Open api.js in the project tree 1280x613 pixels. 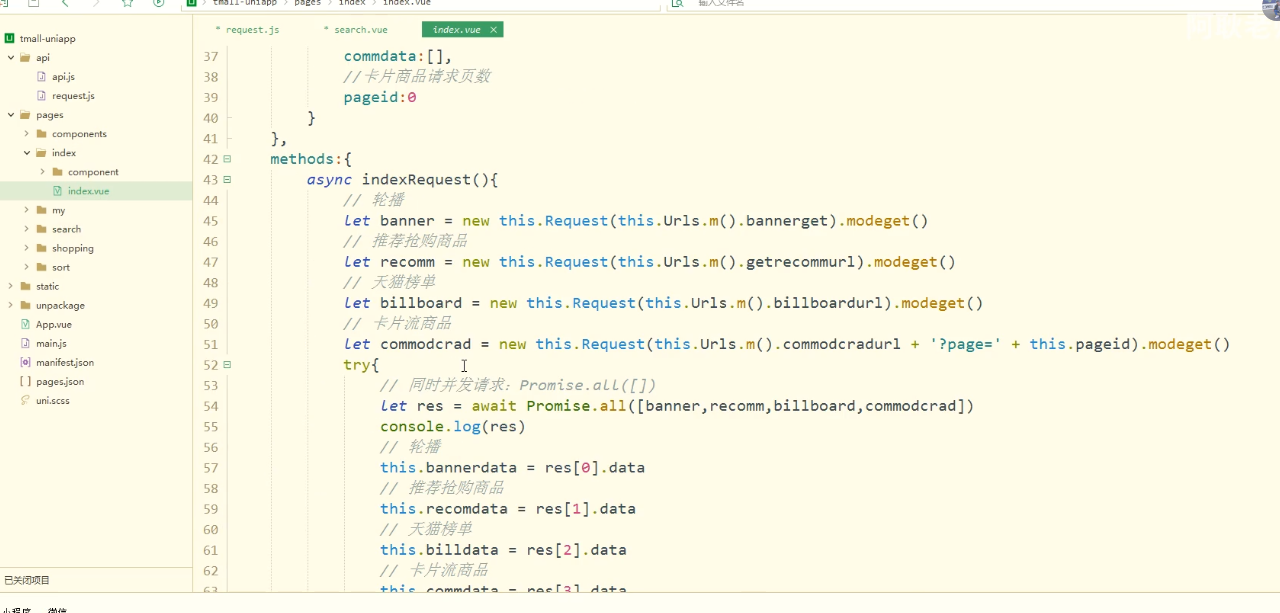[x=63, y=77]
